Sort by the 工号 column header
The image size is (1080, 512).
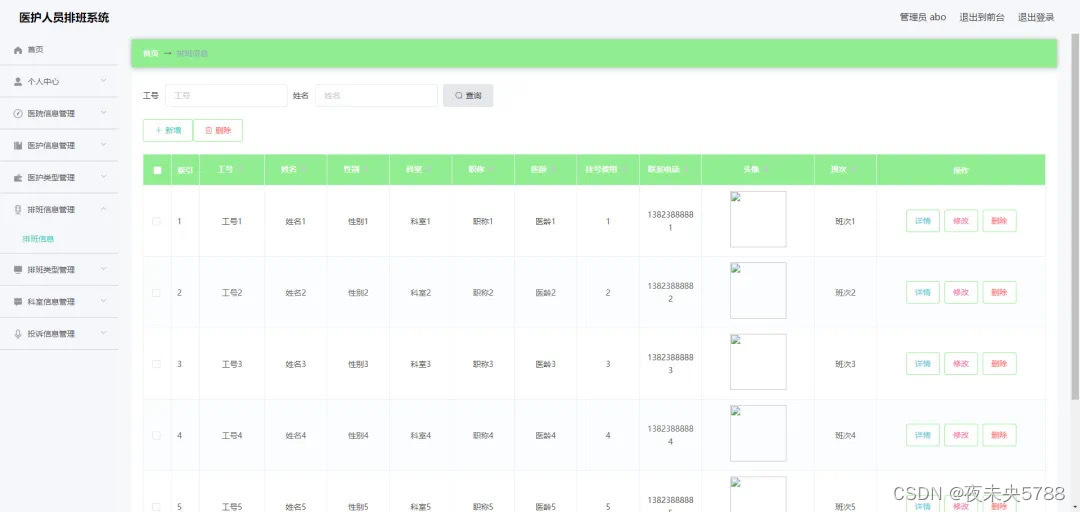coord(231,170)
